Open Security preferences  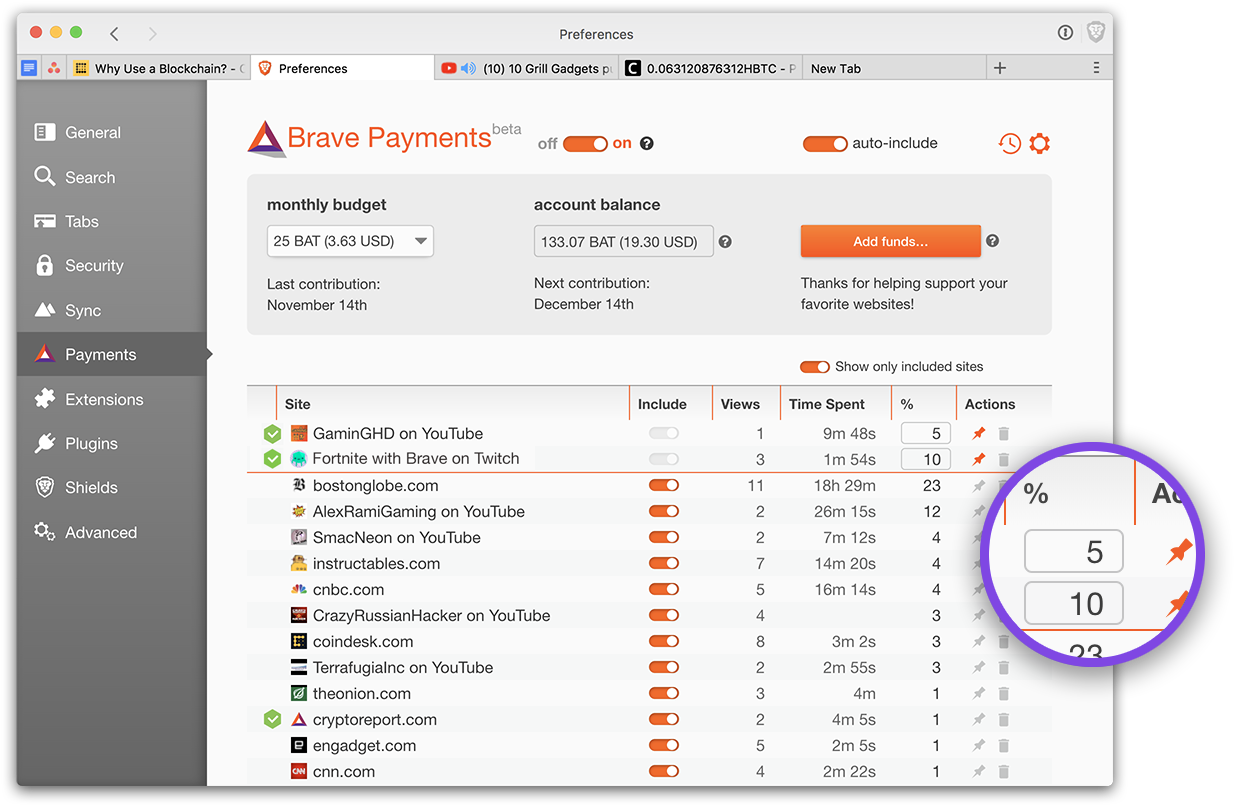[x=111, y=265]
